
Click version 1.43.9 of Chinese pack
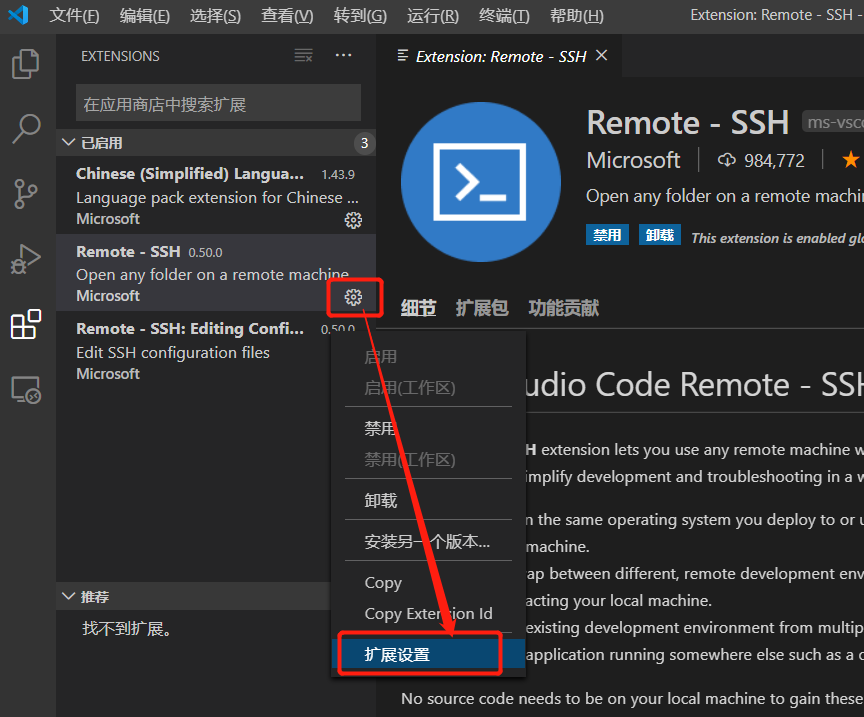click(x=338, y=175)
